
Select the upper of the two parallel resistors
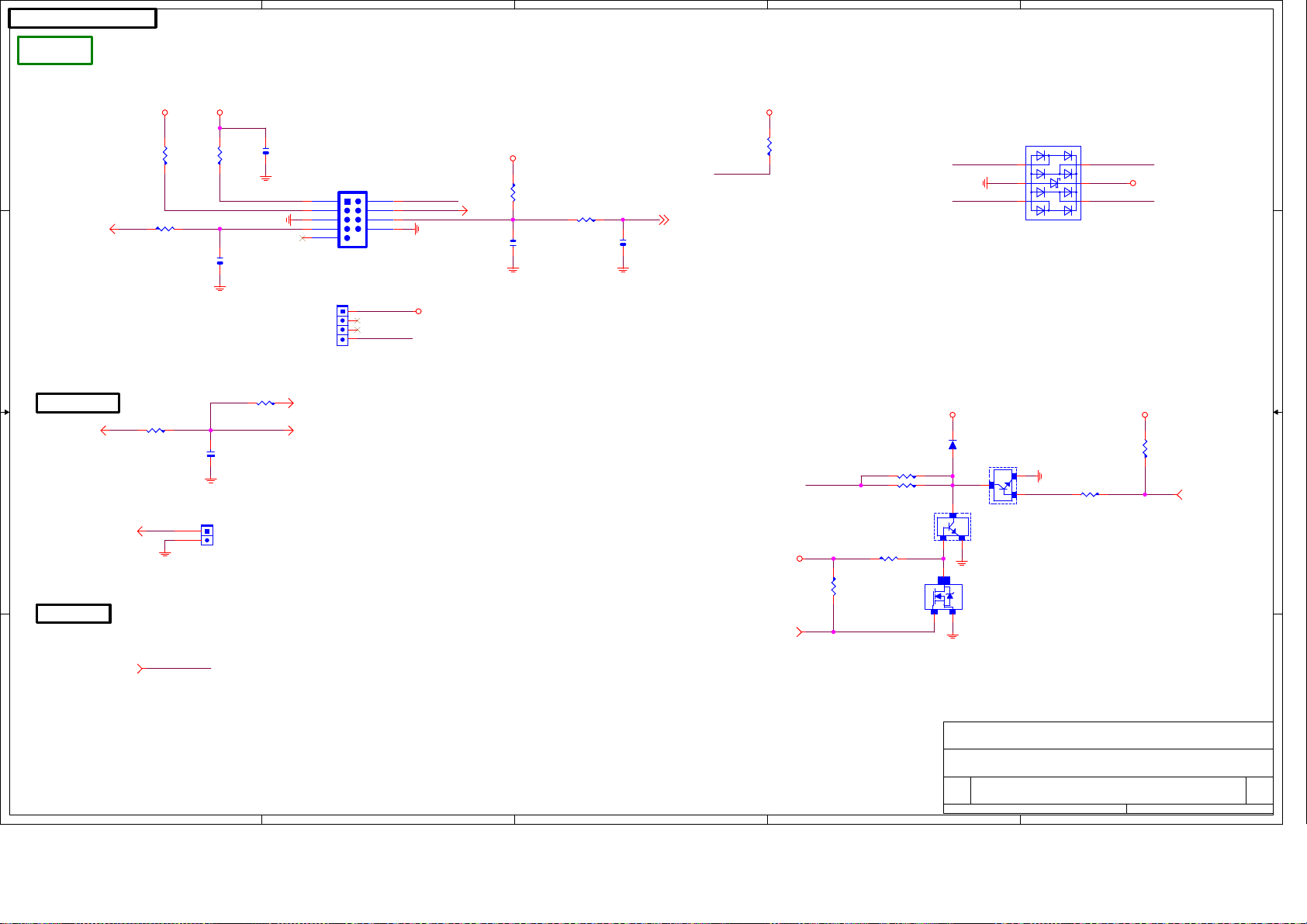point(906,476)
